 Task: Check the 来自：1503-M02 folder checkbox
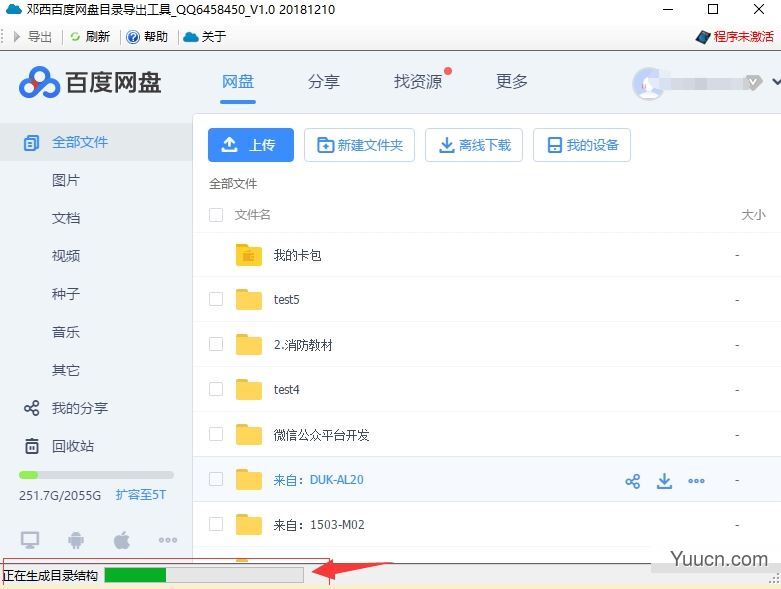(x=216, y=524)
